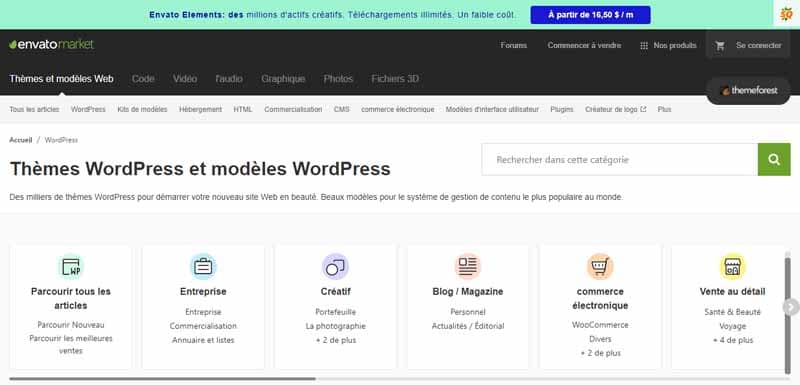Click the Créatif shapes icon
The height and width of the screenshot is (385, 800).
[335, 267]
